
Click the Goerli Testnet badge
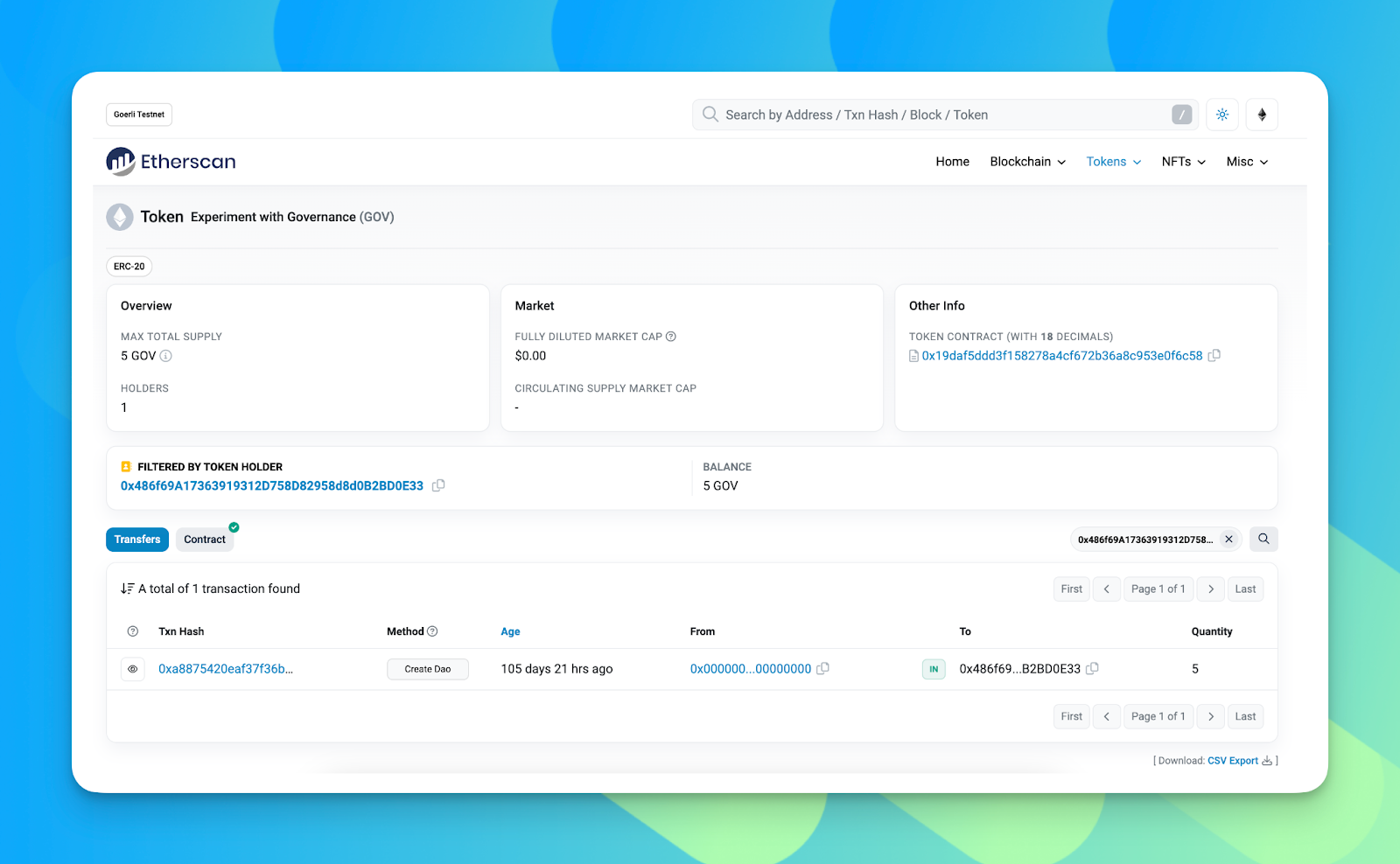(x=139, y=115)
